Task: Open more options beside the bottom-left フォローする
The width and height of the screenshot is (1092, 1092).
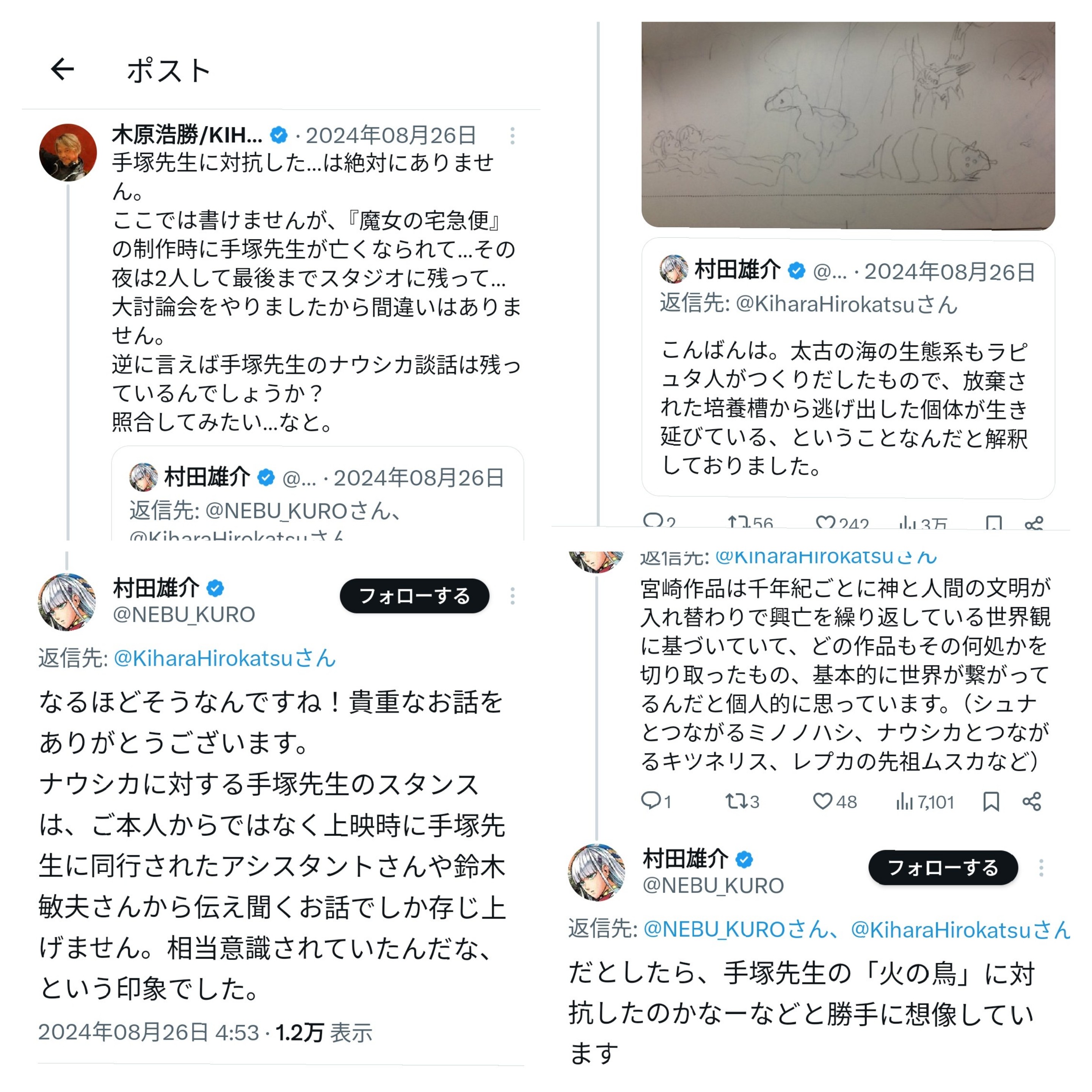Action: pyautogui.click(x=512, y=596)
